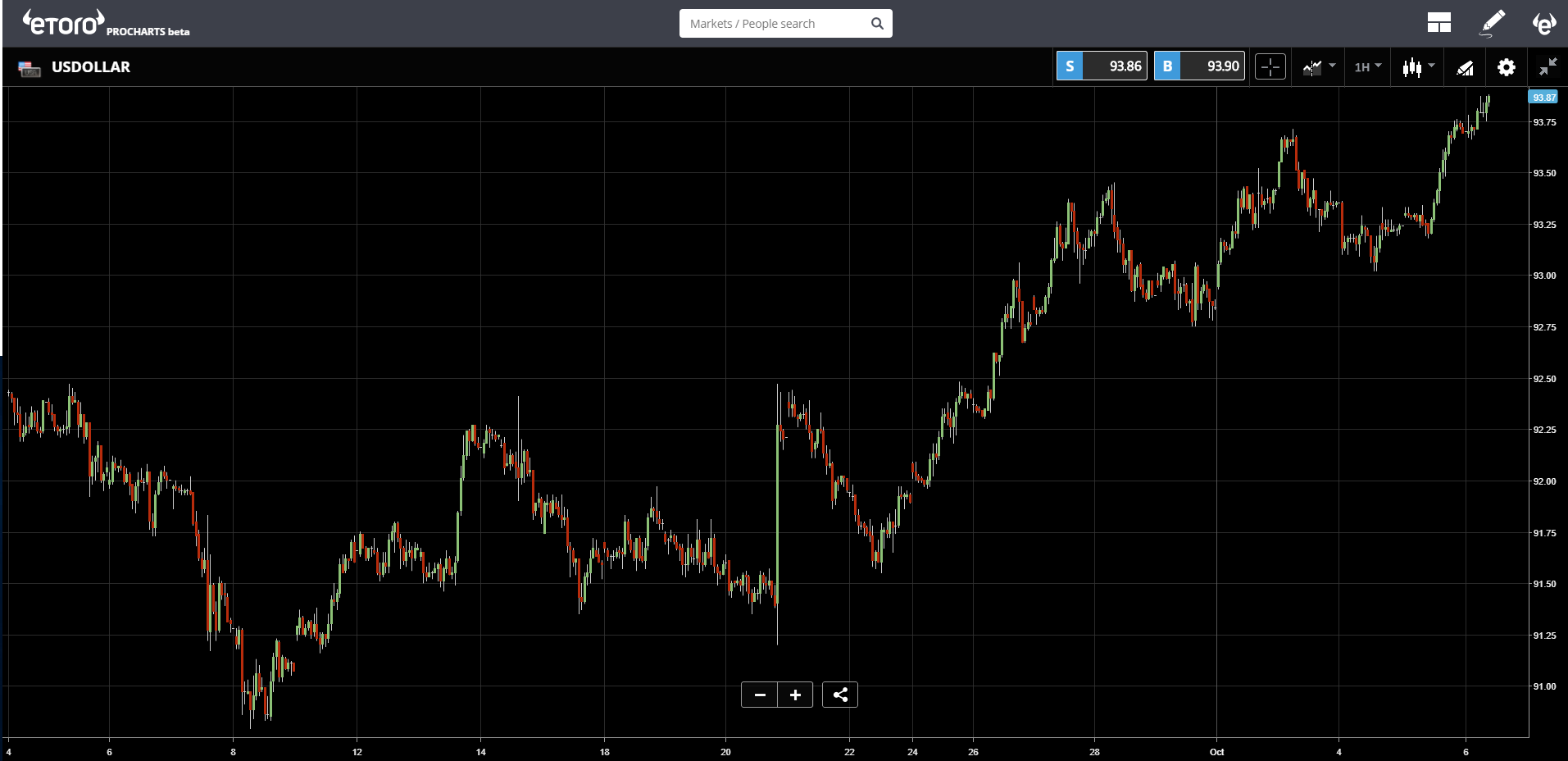This screenshot has width=1568, height=761.
Task: Focus the Markets / People search field
Action: 785,24
